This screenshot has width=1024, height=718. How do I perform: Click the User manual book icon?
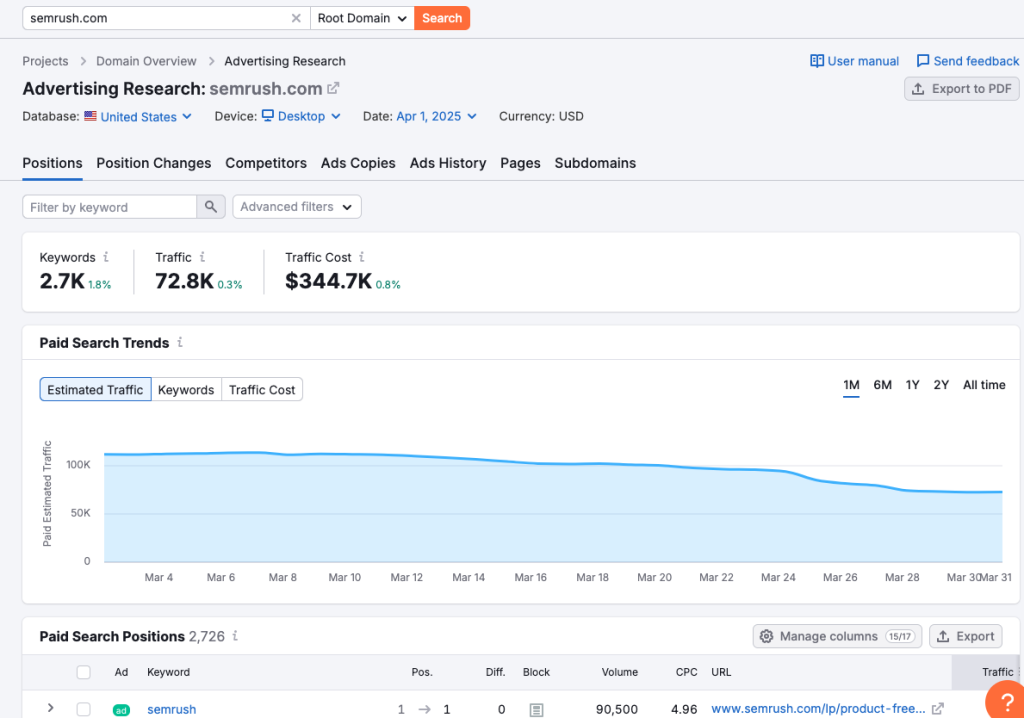pyautogui.click(x=816, y=61)
